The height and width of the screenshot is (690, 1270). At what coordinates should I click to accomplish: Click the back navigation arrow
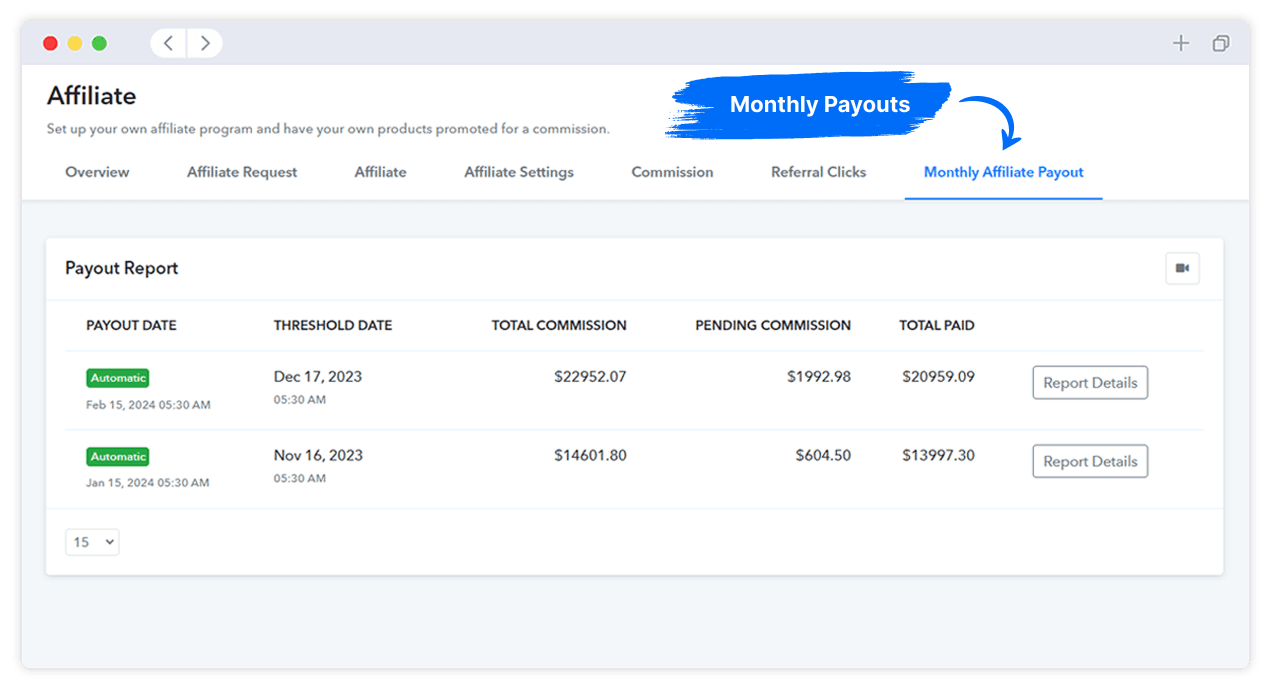167,43
